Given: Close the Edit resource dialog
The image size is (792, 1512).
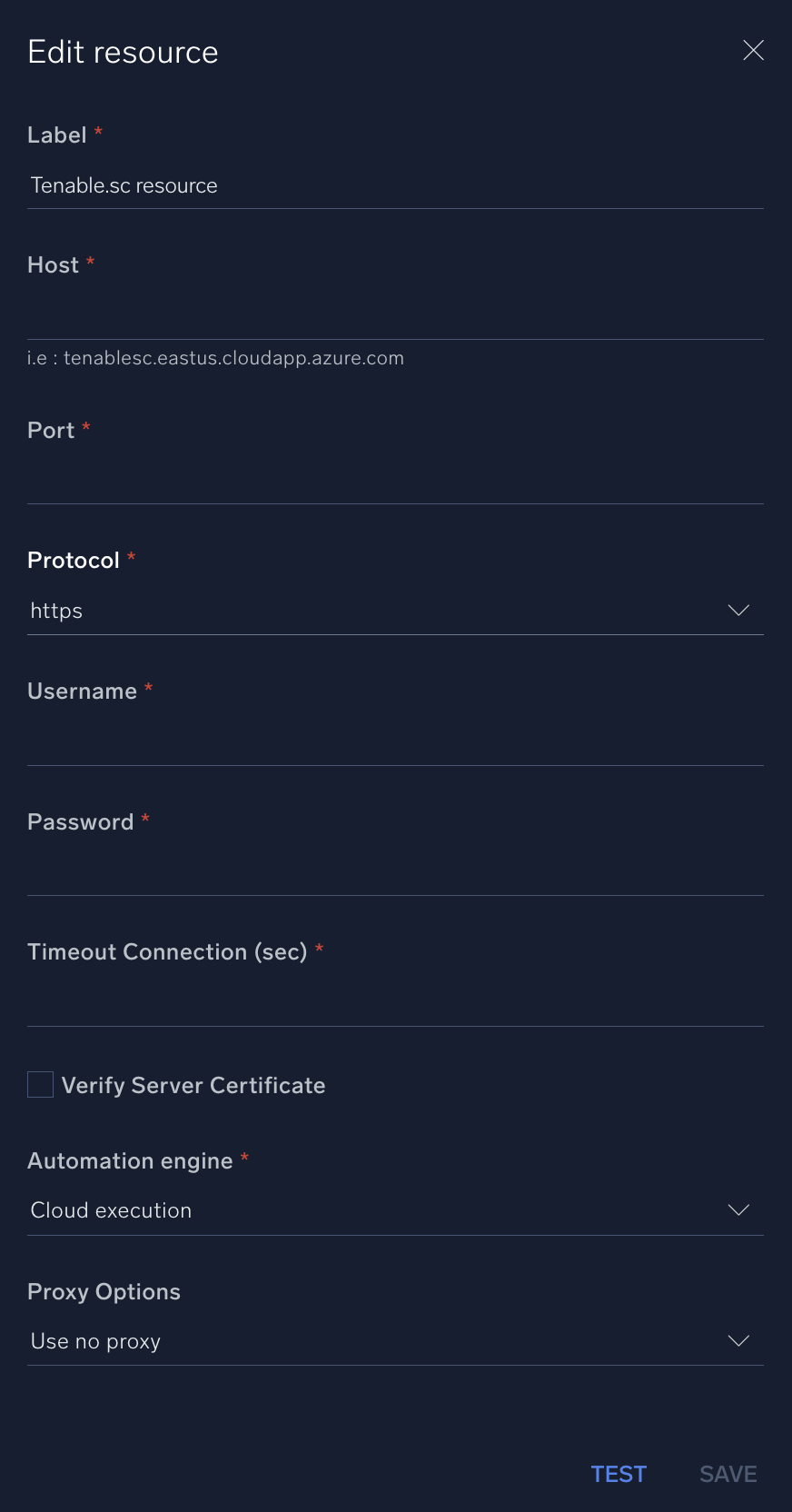Looking at the screenshot, I should point(753,50).
